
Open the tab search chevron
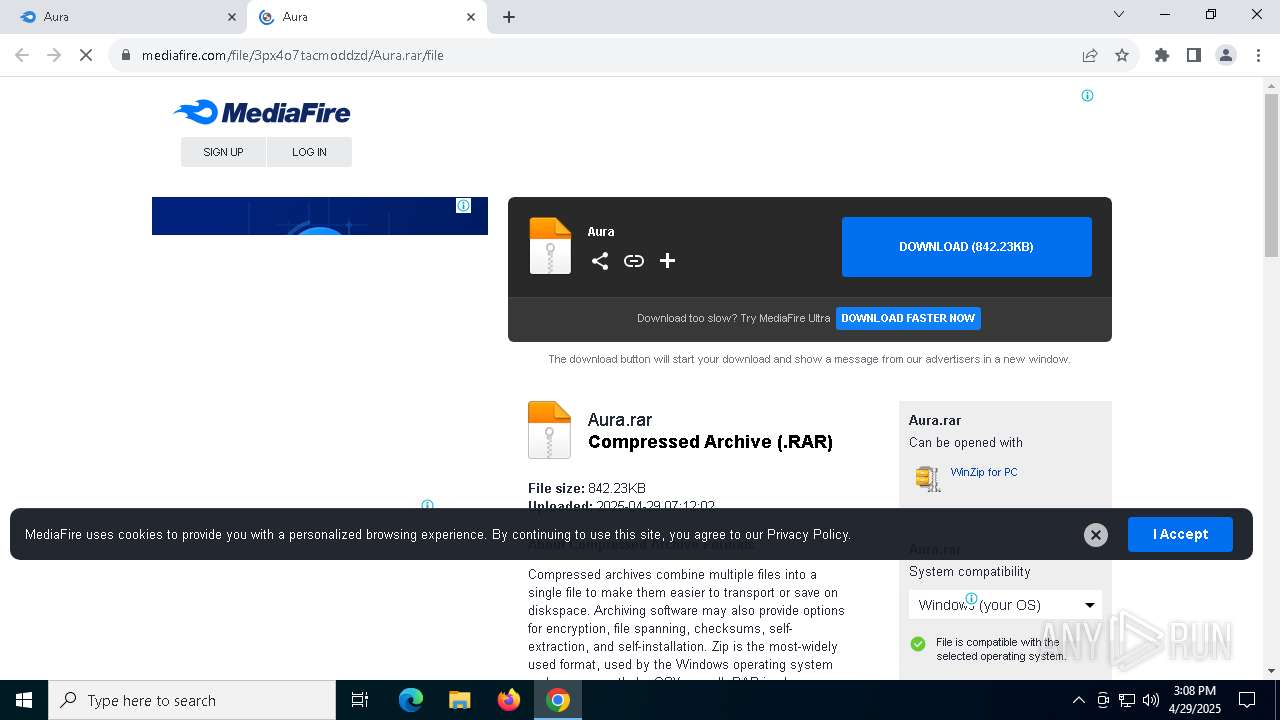pyautogui.click(x=1119, y=14)
